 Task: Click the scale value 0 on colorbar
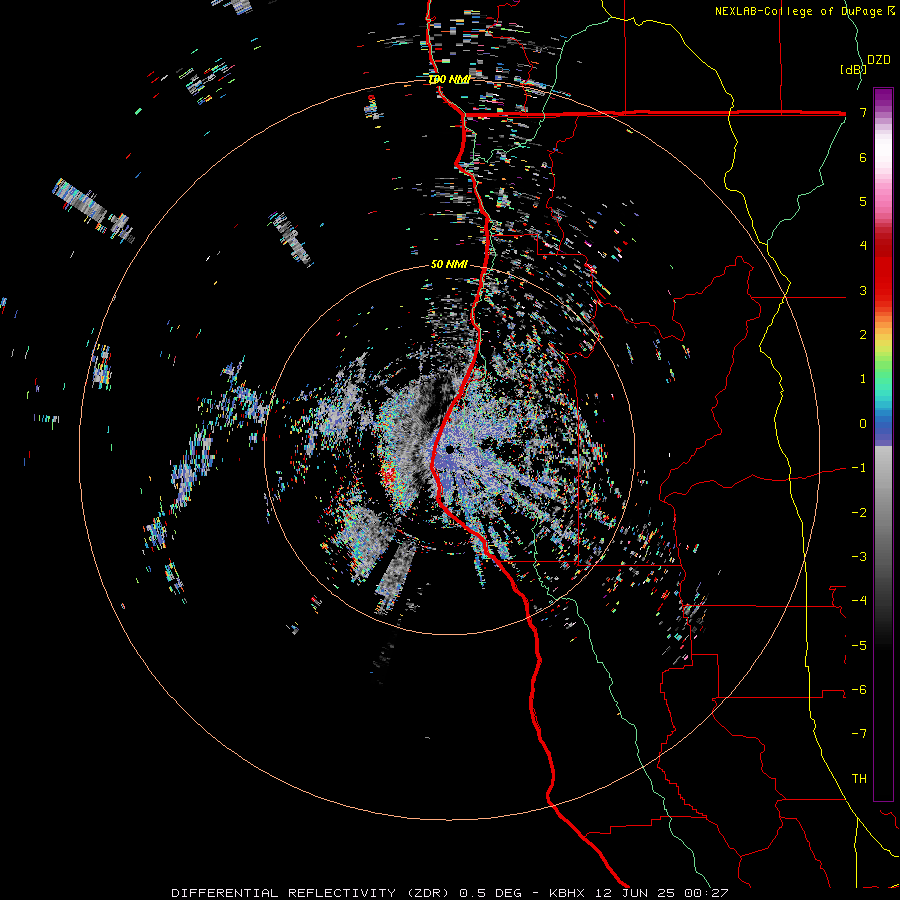coord(863,424)
